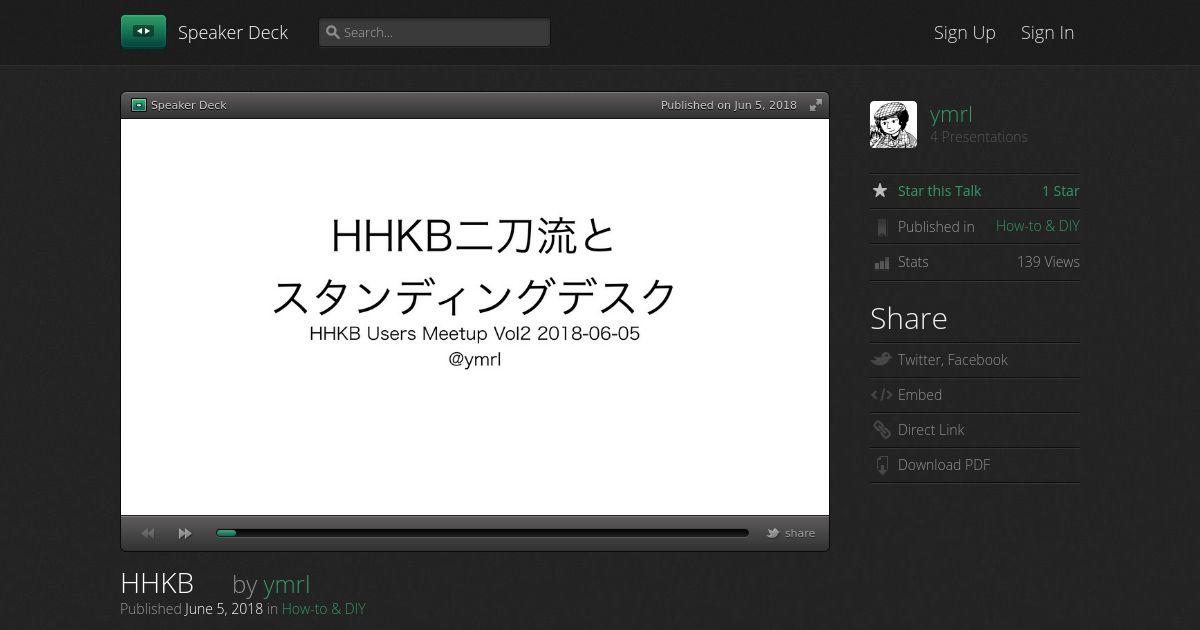Viewport: 1200px width, 630px height.
Task: Click the magnifier search icon
Action: point(332,32)
